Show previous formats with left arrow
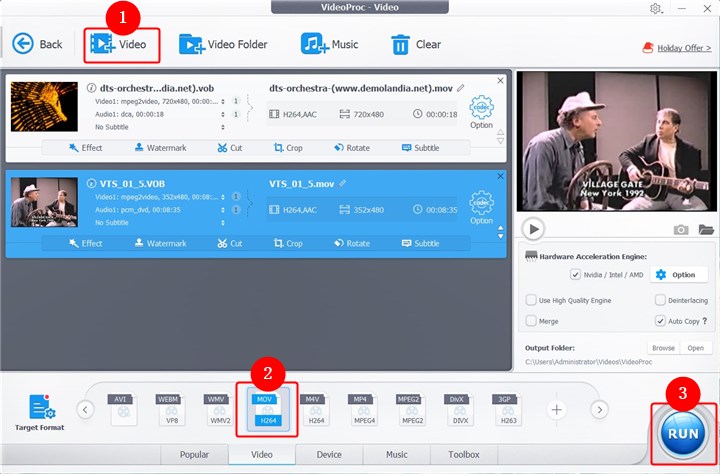This screenshot has height=474, width=720. tap(85, 409)
